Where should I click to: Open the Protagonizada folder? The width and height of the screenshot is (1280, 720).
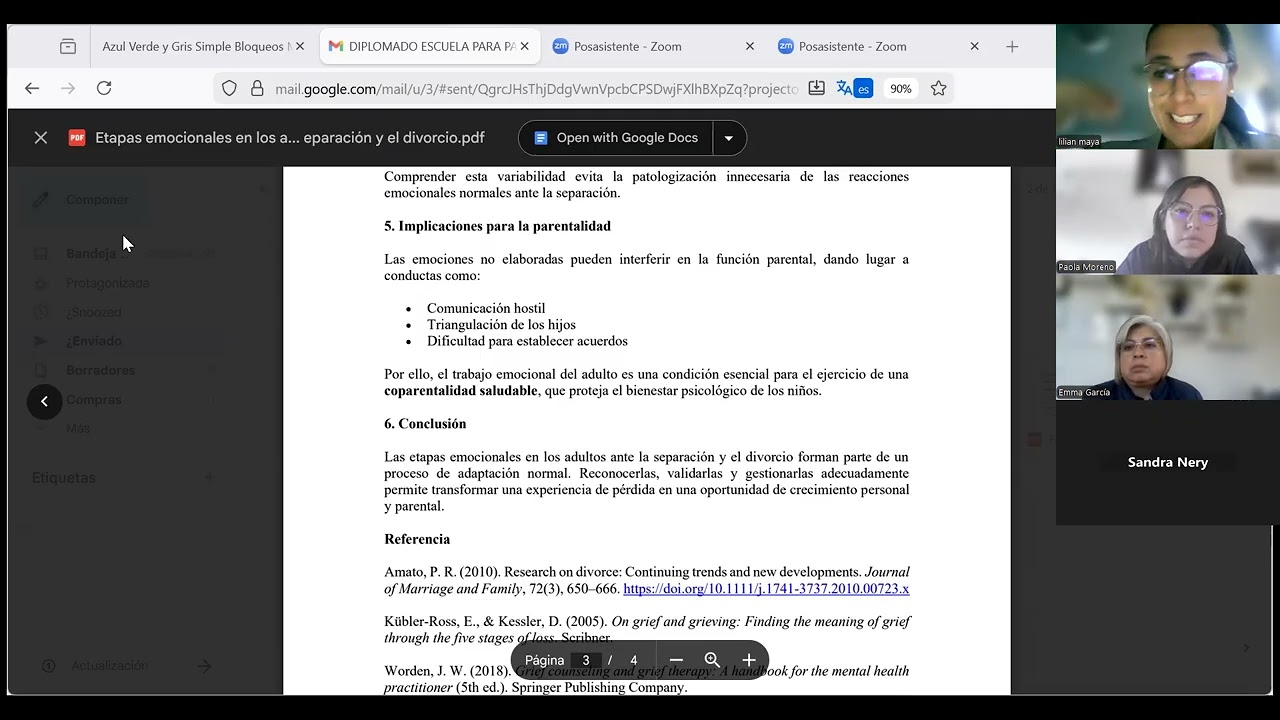(x=107, y=283)
